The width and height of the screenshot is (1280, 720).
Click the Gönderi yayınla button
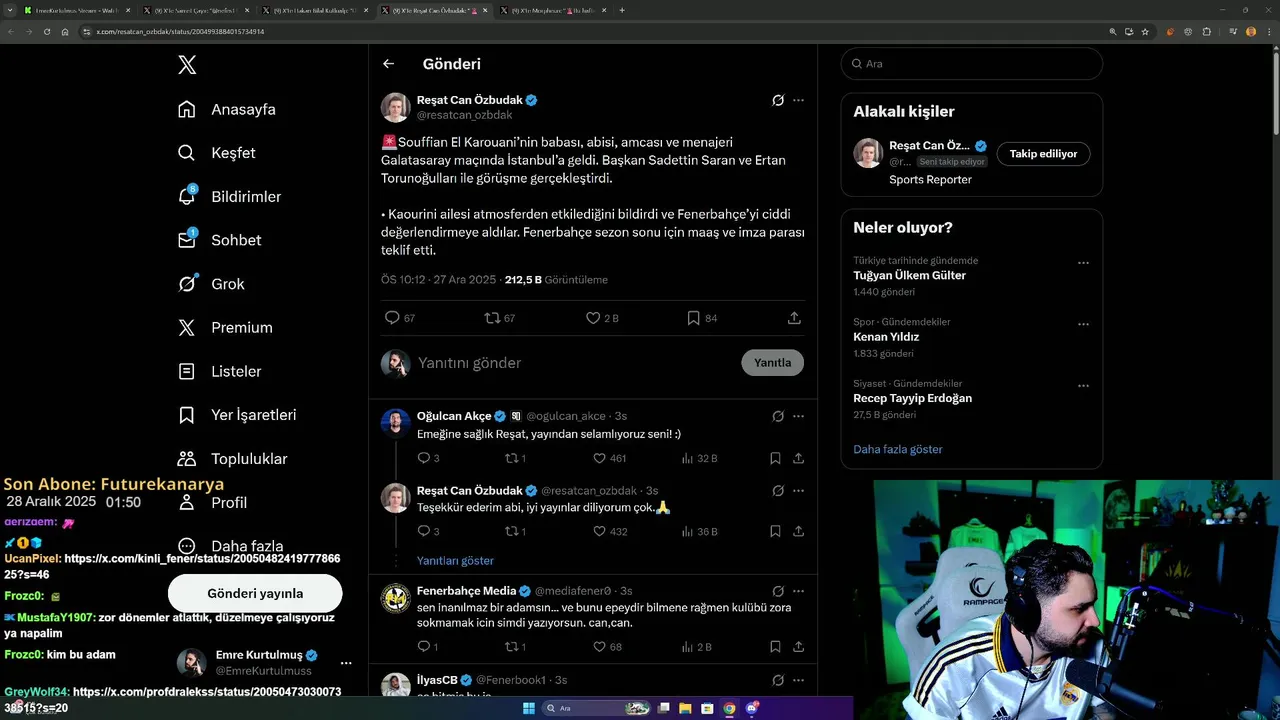(255, 593)
